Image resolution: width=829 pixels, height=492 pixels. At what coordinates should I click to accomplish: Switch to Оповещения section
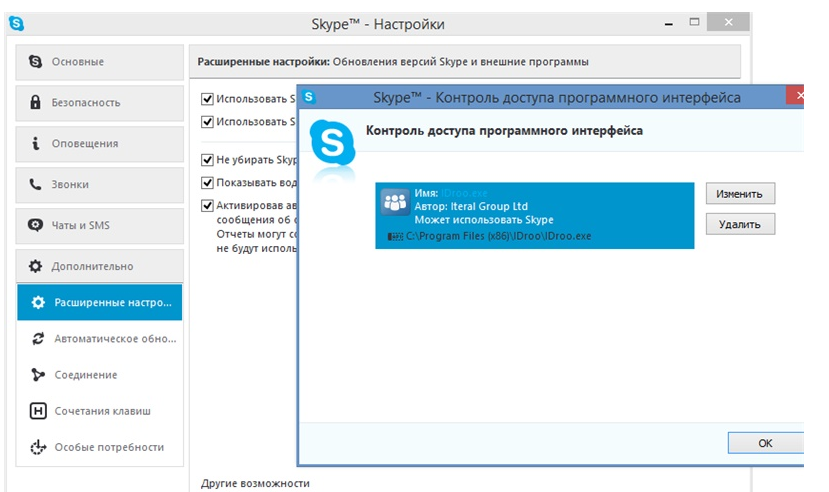99,144
